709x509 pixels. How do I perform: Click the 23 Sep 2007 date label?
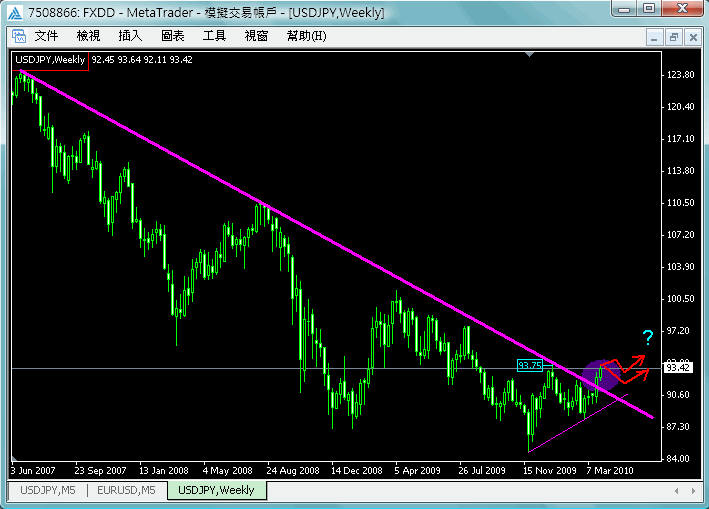coord(100,471)
